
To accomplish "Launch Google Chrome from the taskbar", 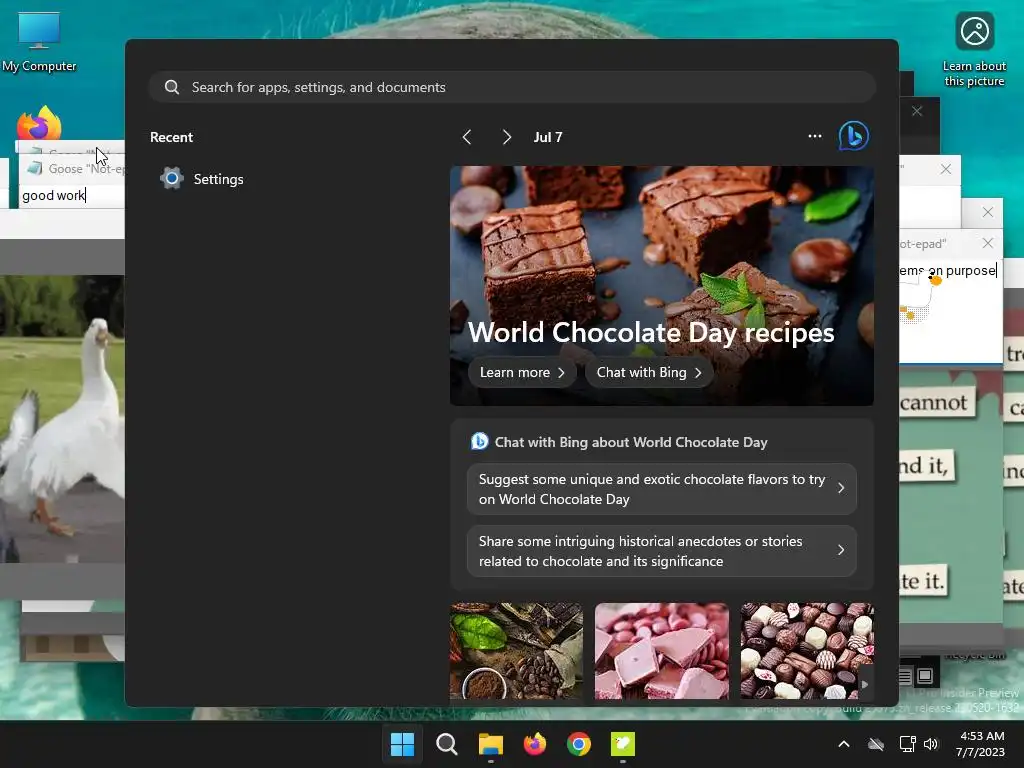I will pyautogui.click(x=579, y=744).
